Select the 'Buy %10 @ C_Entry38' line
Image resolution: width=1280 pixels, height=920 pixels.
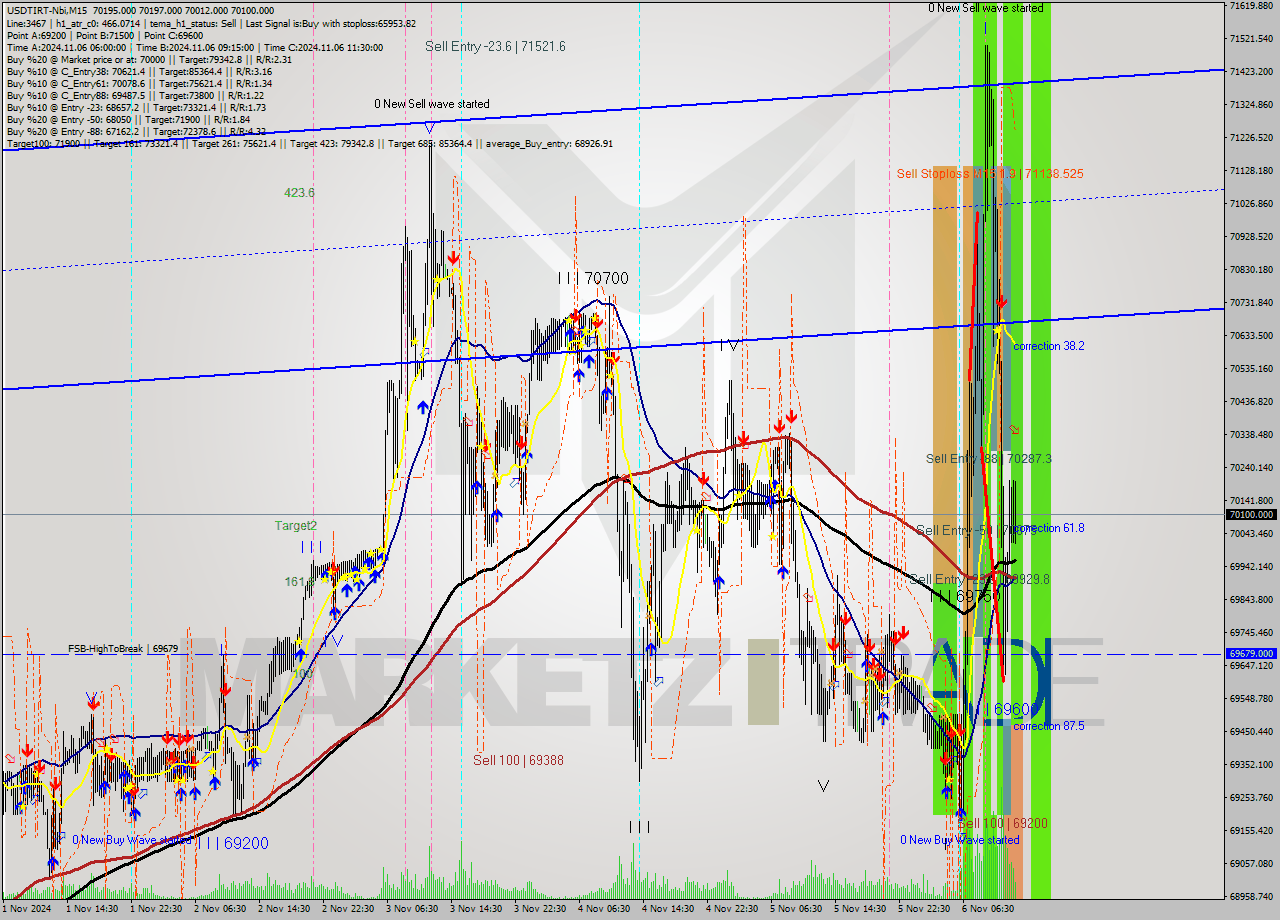click(139, 71)
